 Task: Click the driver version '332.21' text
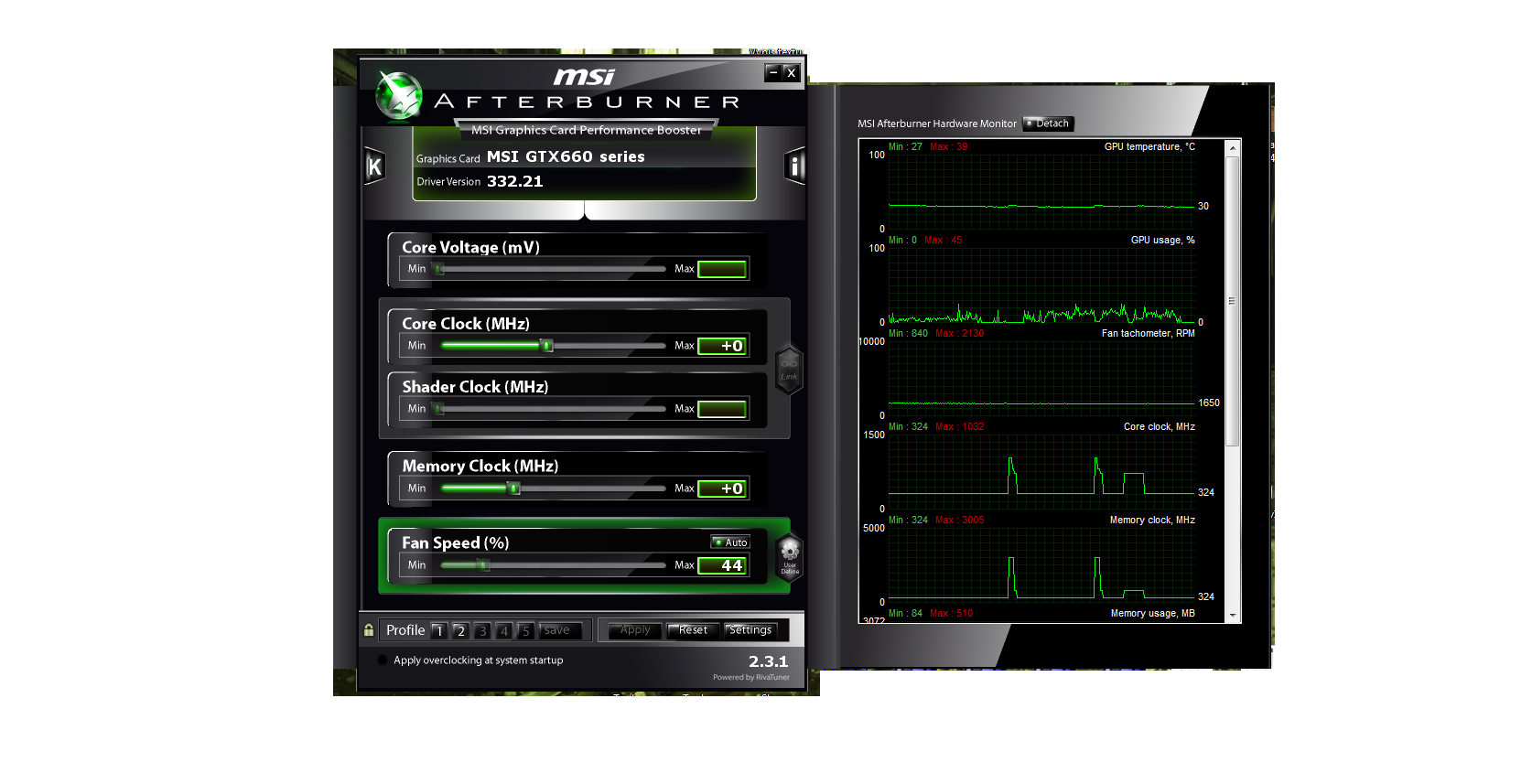(x=514, y=181)
